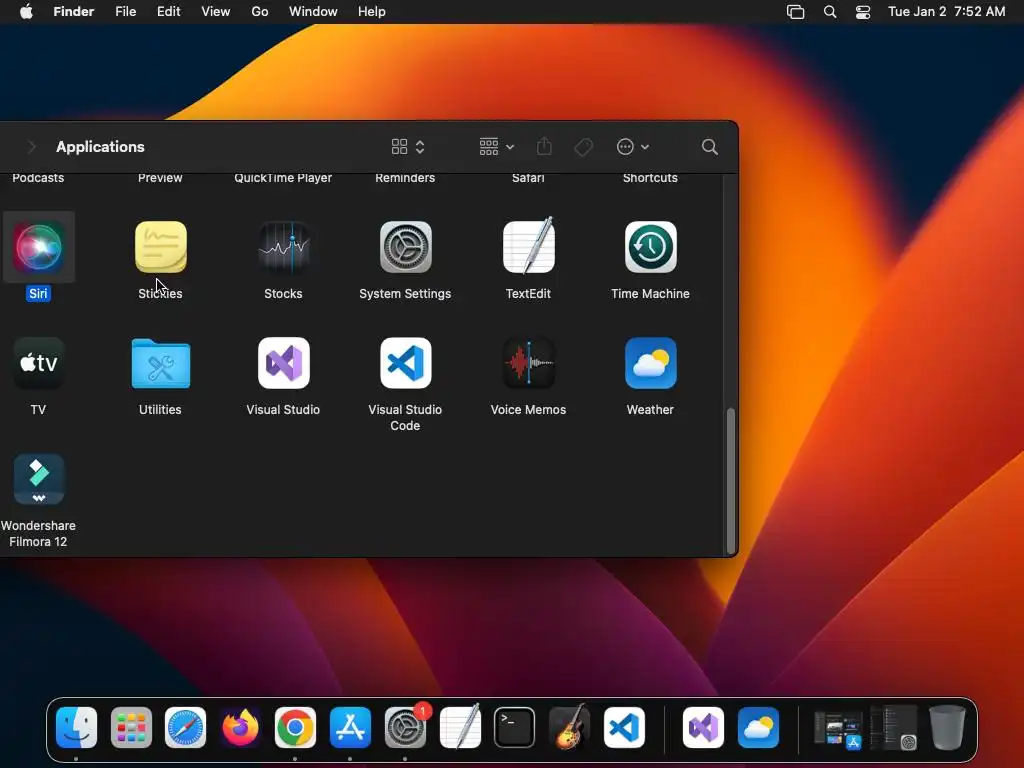
Task: Open Terminal from the Dock
Action: tap(515, 728)
